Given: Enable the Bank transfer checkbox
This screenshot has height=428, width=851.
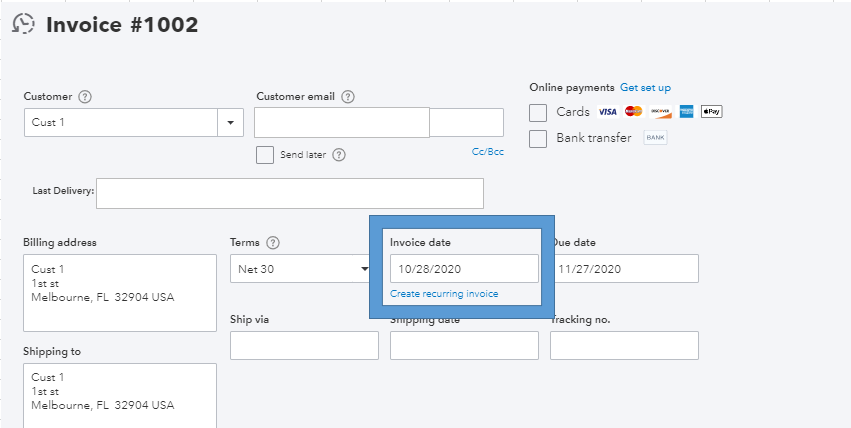Looking at the screenshot, I should coord(538,138).
